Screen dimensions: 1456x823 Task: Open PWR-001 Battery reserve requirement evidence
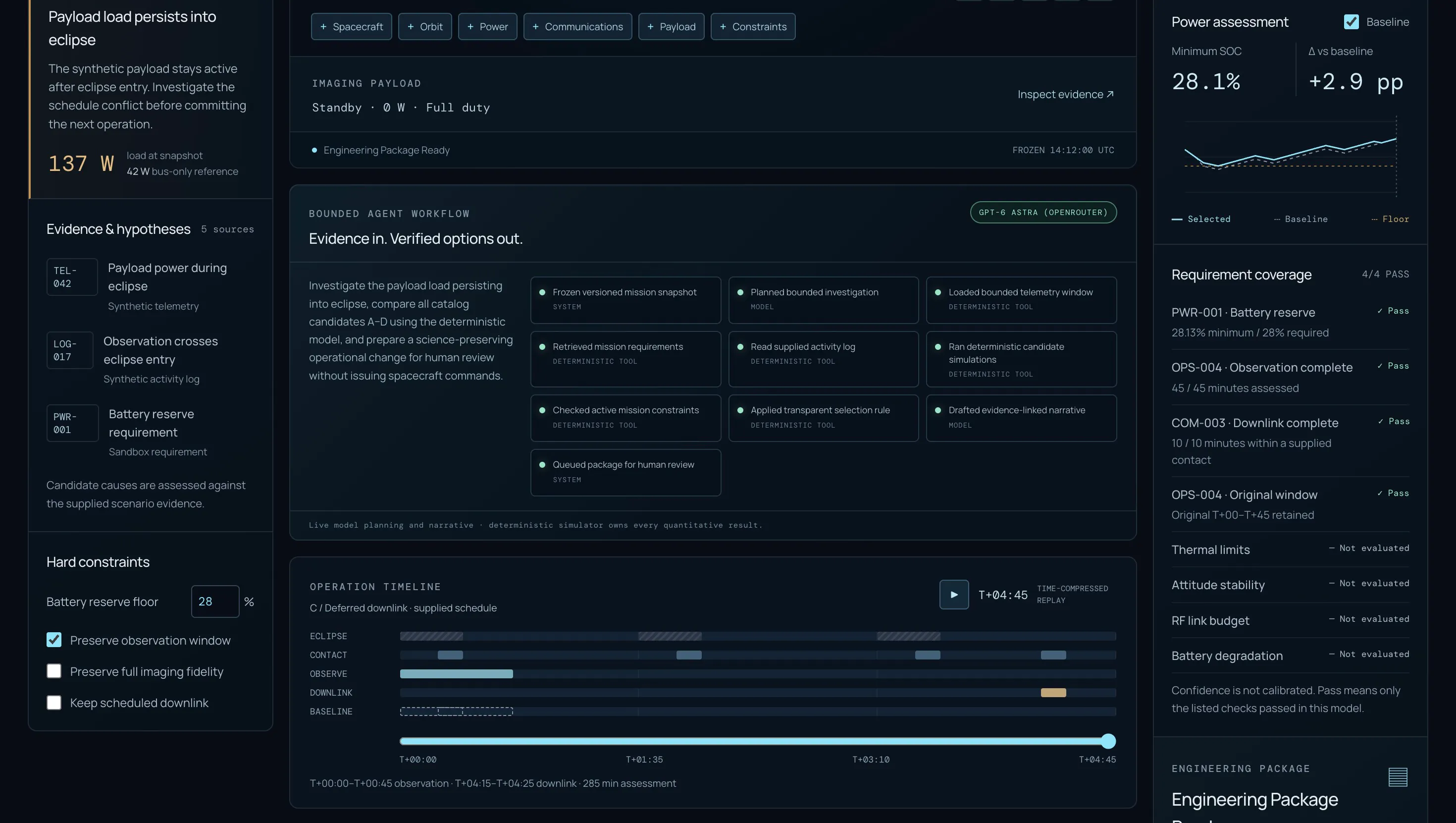[151, 433]
